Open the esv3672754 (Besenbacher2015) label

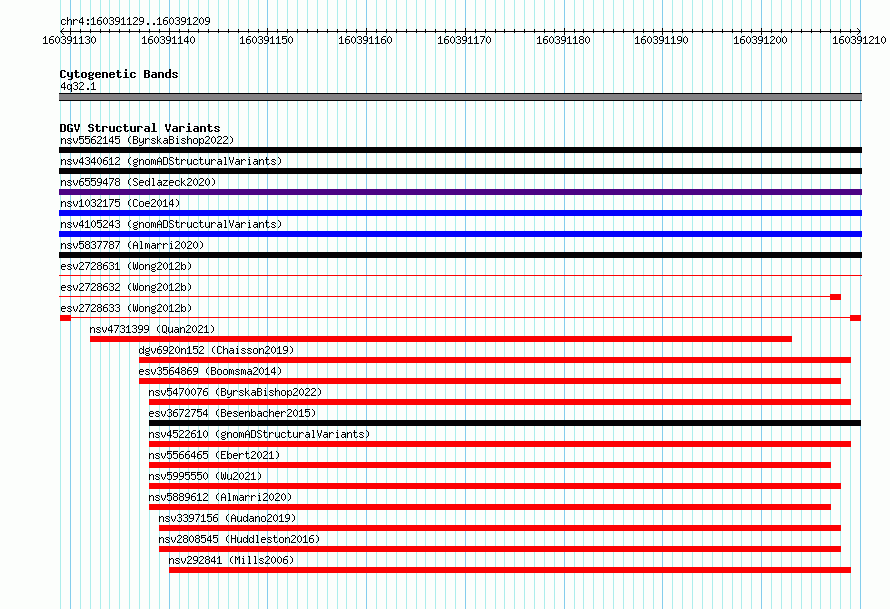tap(232, 413)
